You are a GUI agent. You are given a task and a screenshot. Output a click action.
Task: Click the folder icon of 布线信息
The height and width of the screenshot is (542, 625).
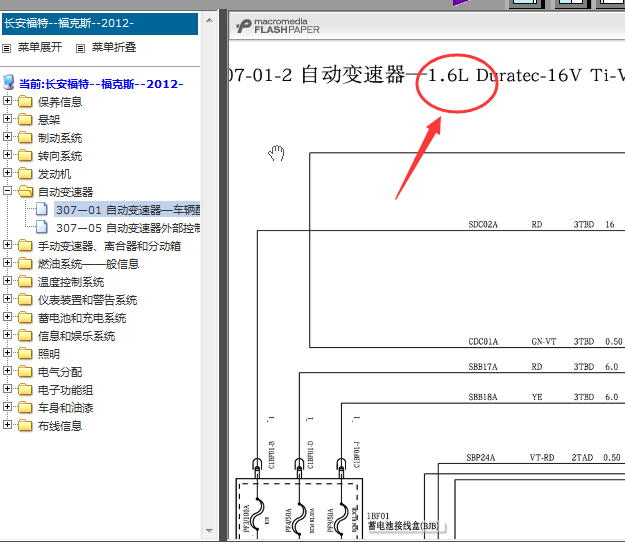tap(25, 425)
